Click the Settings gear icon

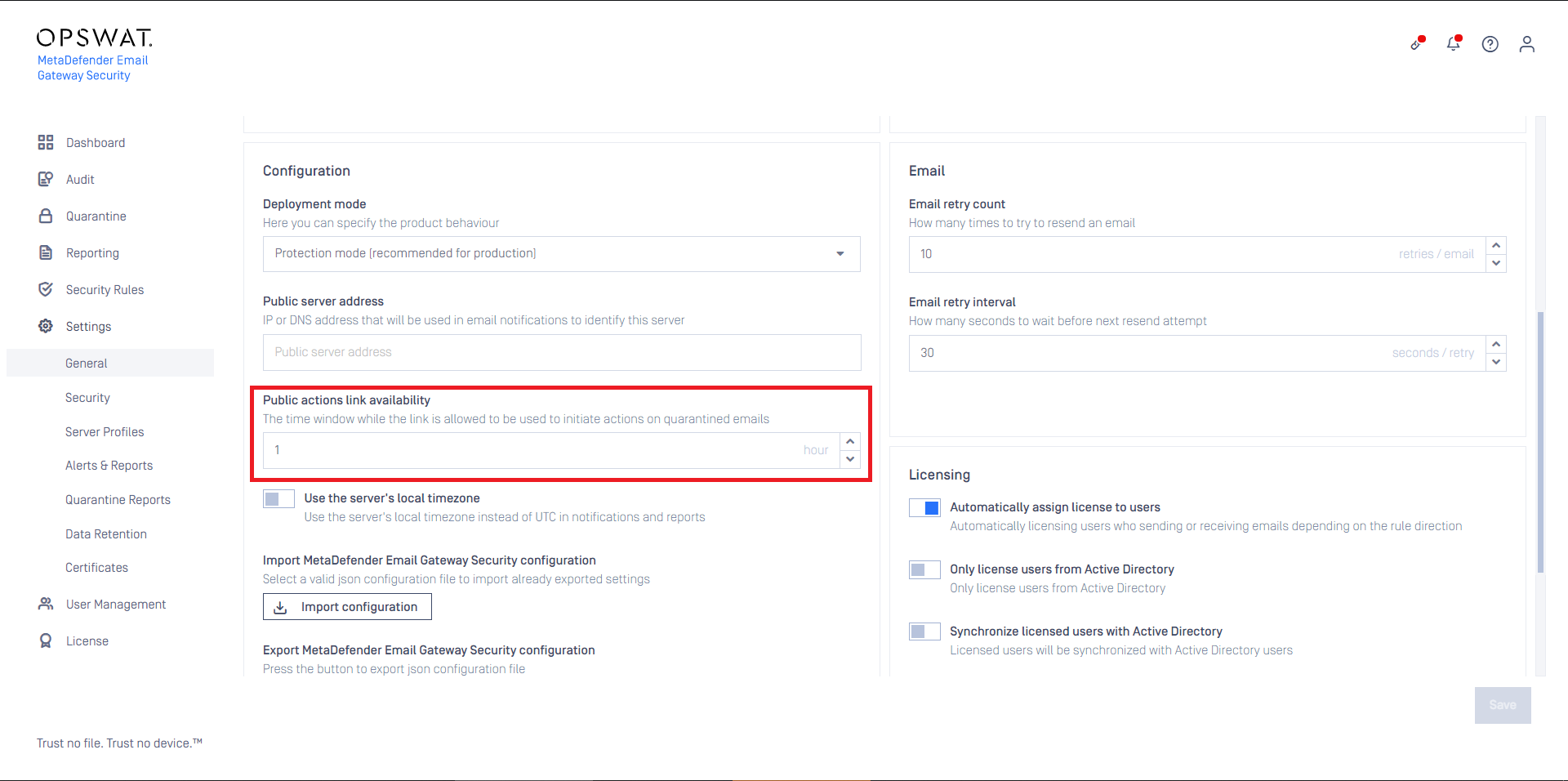[46, 326]
